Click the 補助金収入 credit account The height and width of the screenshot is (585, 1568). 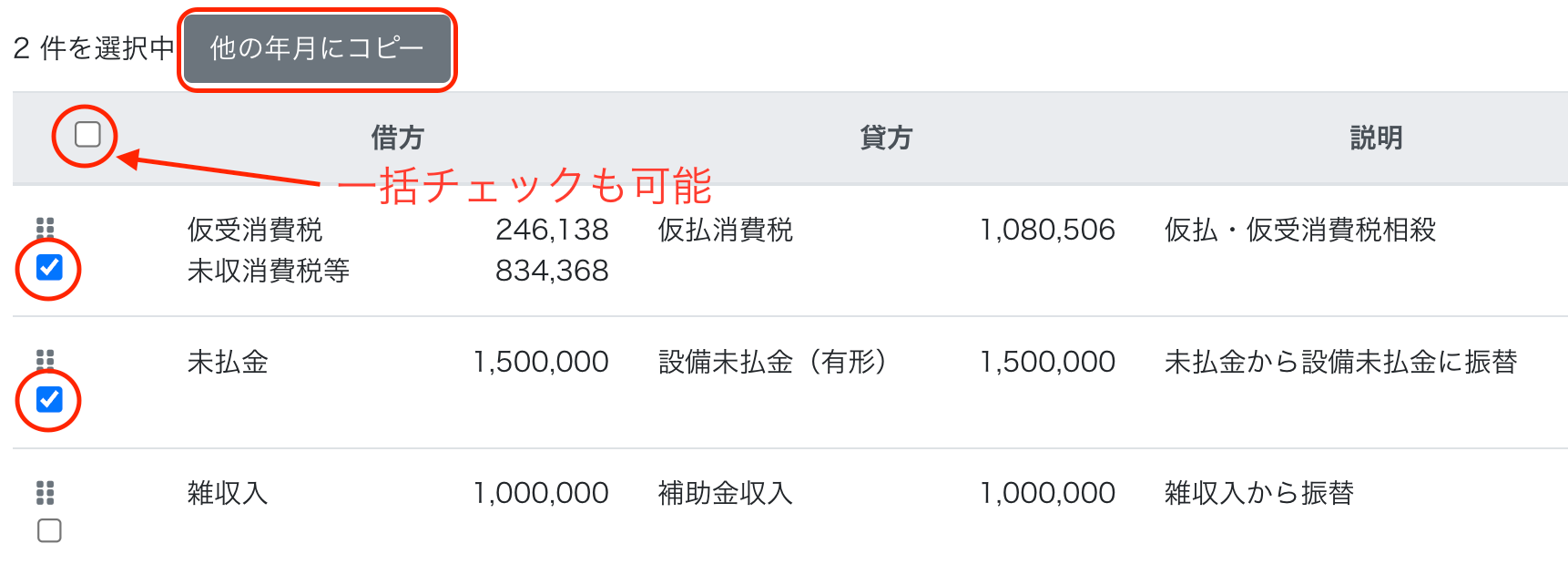pyautogui.click(x=726, y=494)
